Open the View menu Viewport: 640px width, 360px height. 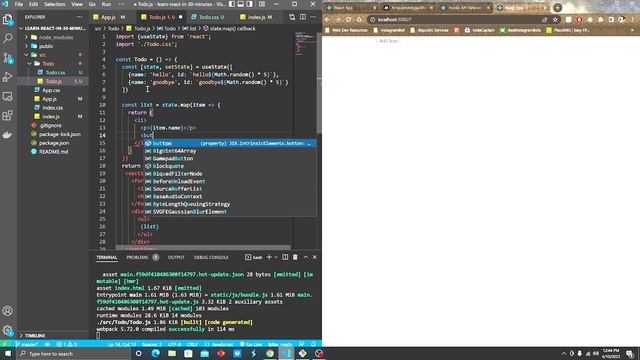(77, 4)
